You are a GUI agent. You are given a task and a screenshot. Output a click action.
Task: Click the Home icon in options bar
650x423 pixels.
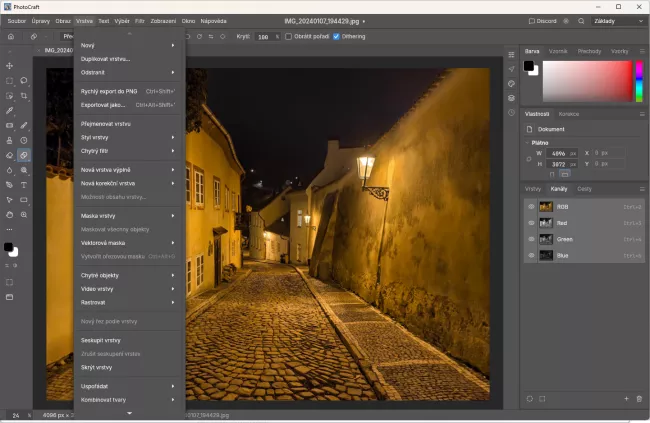click(11, 36)
